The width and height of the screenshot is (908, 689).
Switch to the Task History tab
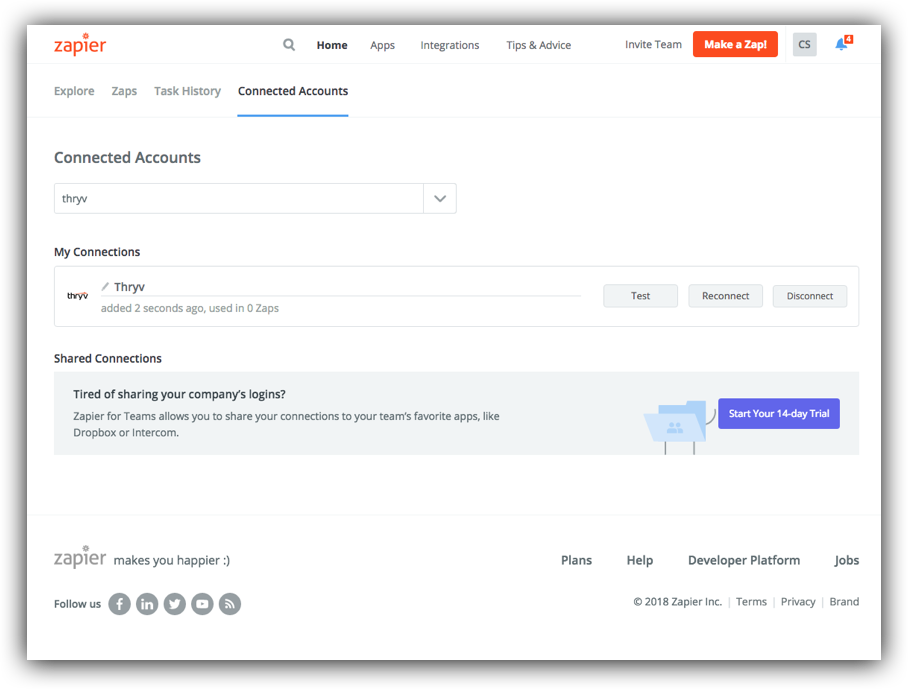point(187,91)
